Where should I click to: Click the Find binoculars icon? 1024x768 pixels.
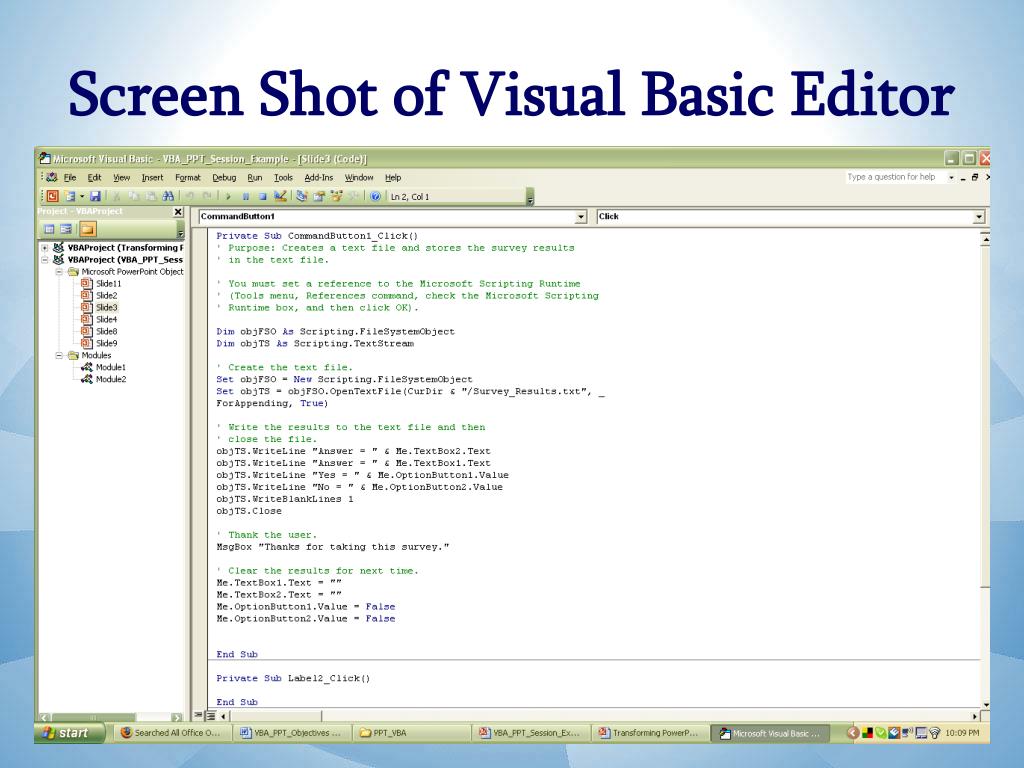[x=168, y=196]
